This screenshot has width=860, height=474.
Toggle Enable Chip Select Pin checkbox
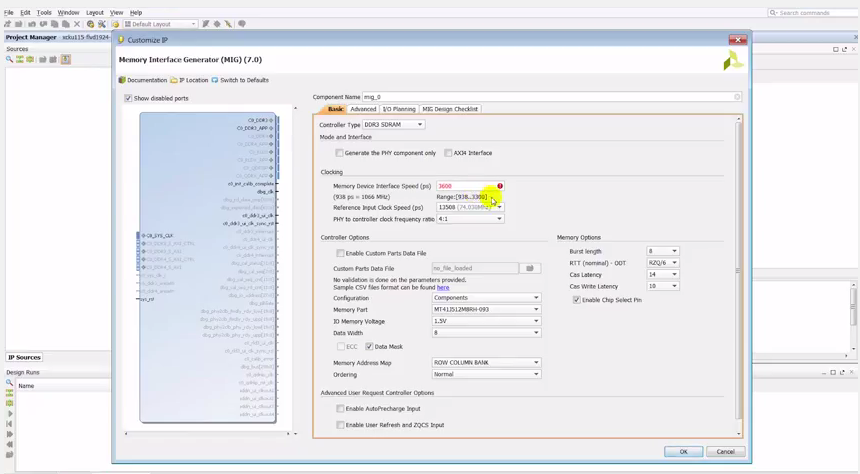576,300
